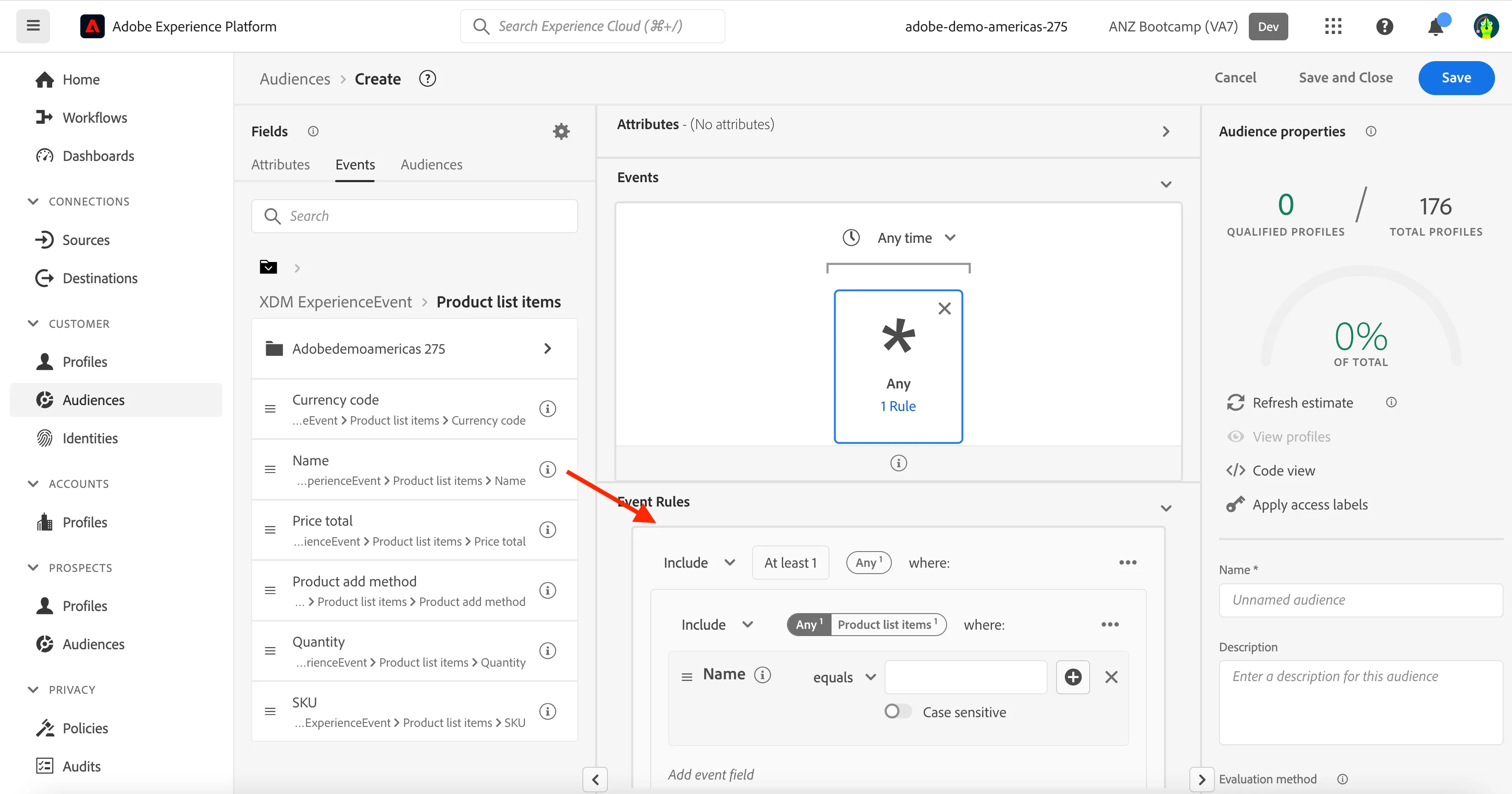
Task: Collapse the CONNECTIONS nav section
Action: click(x=33, y=201)
